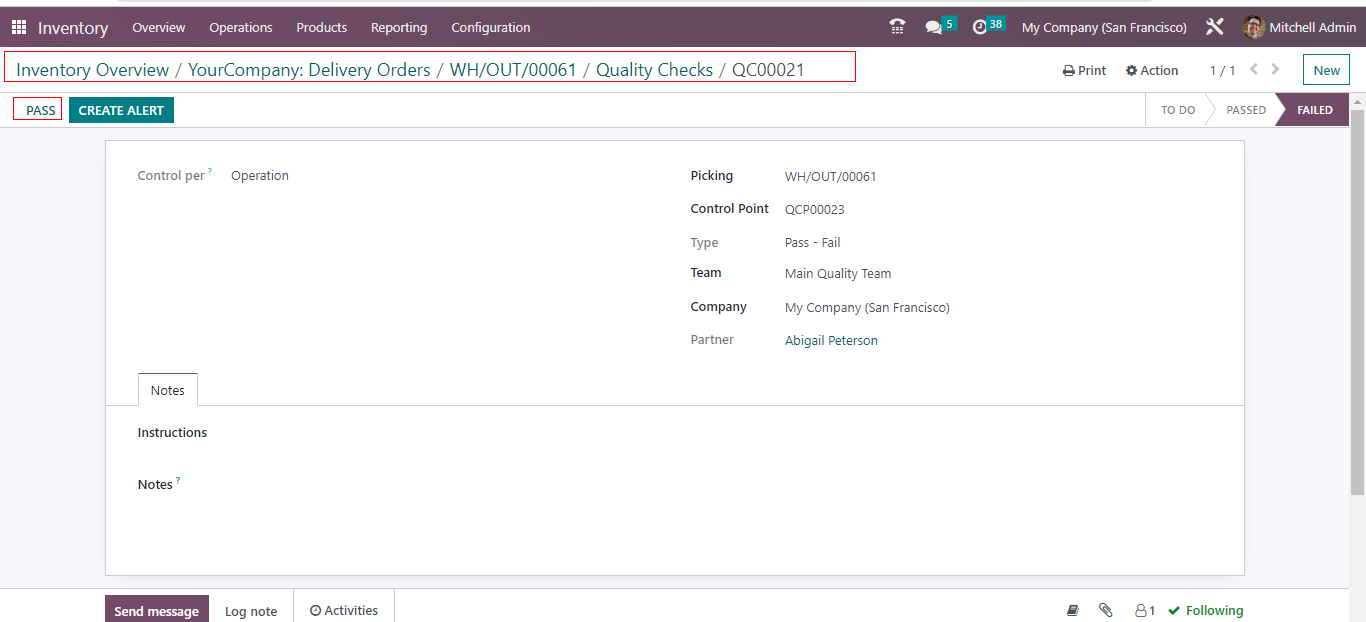Open the apps grid menu icon
This screenshot has height=622, width=1366.
click(19, 27)
